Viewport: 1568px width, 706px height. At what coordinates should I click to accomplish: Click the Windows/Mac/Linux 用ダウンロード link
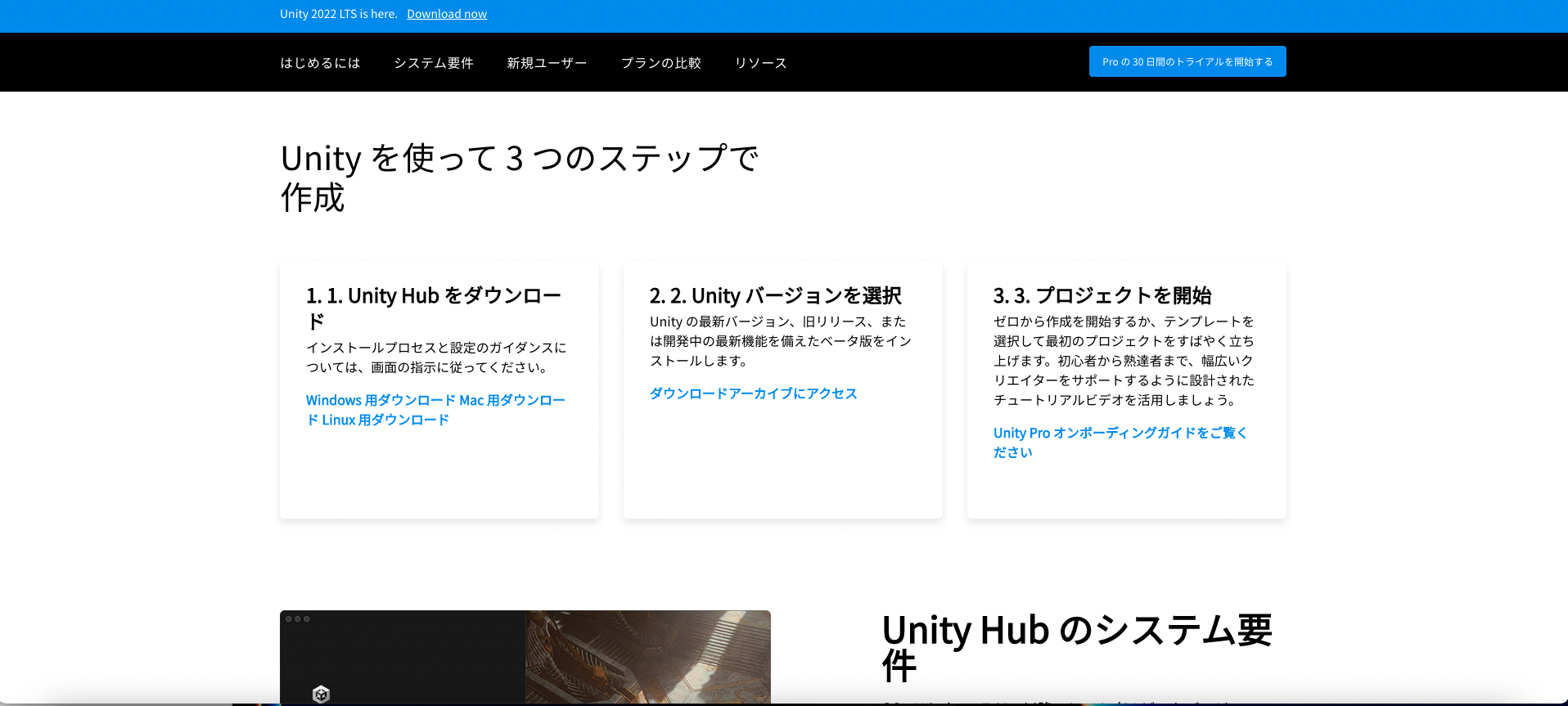435,410
